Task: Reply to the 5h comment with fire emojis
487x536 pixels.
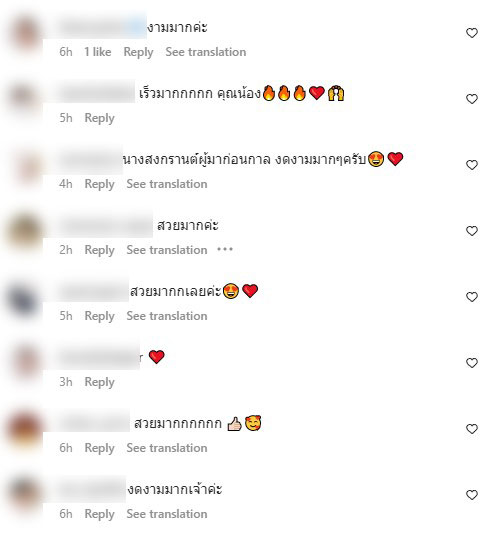Action: point(99,118)
